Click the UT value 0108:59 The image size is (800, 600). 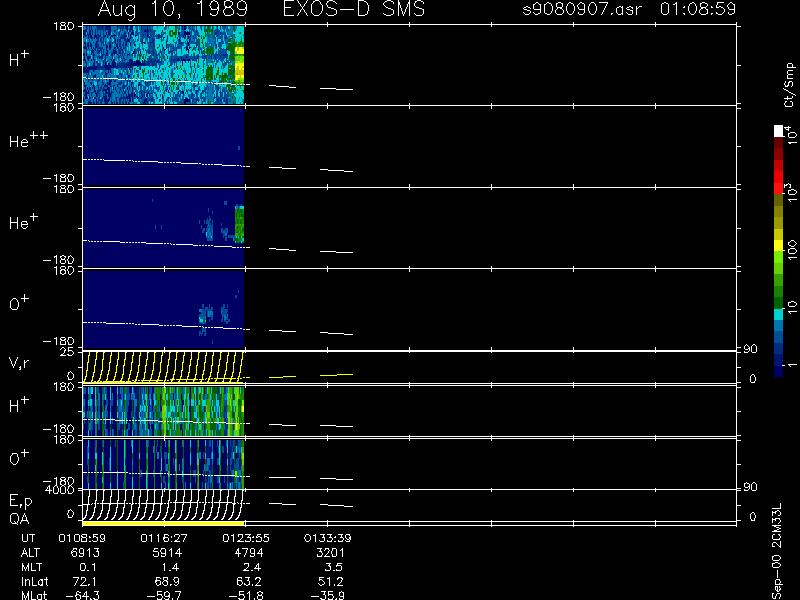pos(82,538)
